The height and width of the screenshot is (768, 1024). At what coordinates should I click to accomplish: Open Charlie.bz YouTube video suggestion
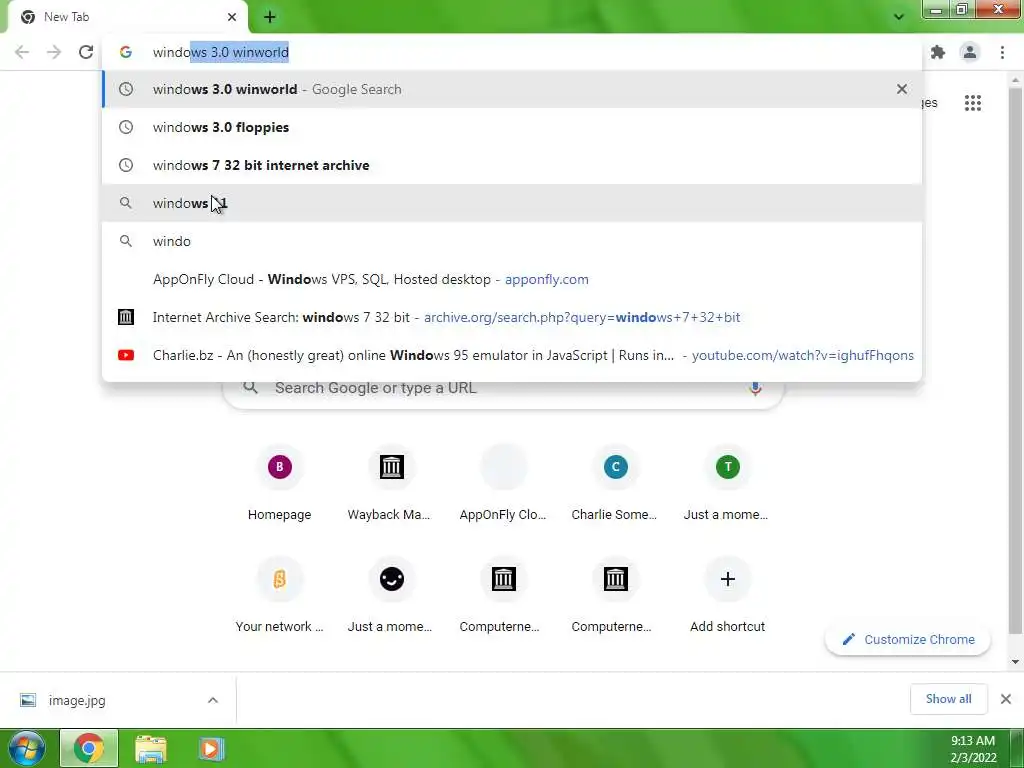tap(512, 355)
